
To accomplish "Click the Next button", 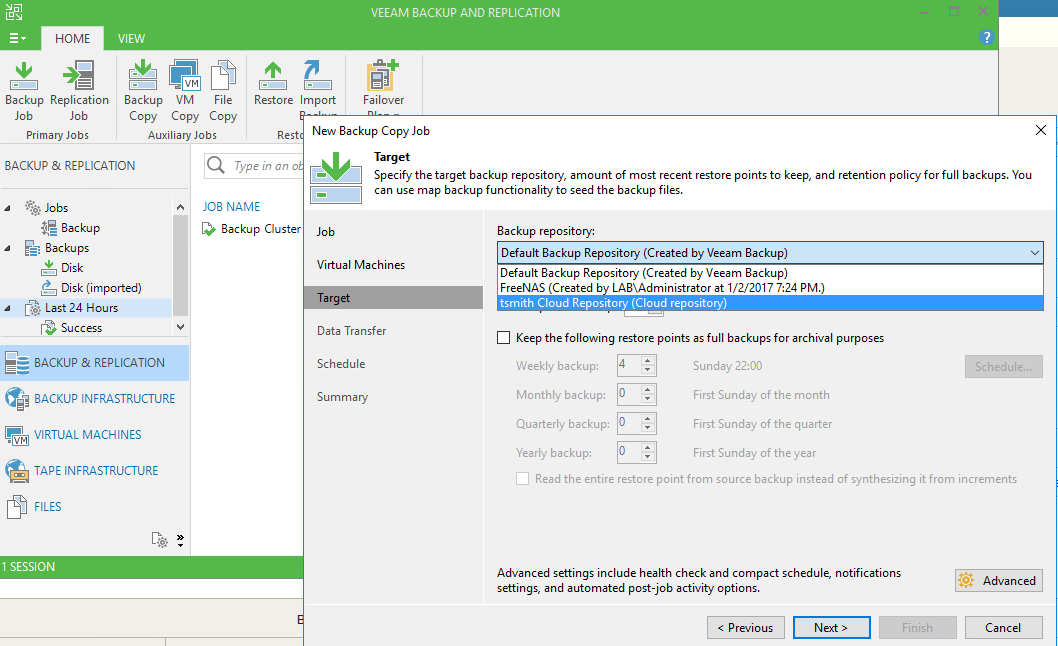I will point(830,628).
